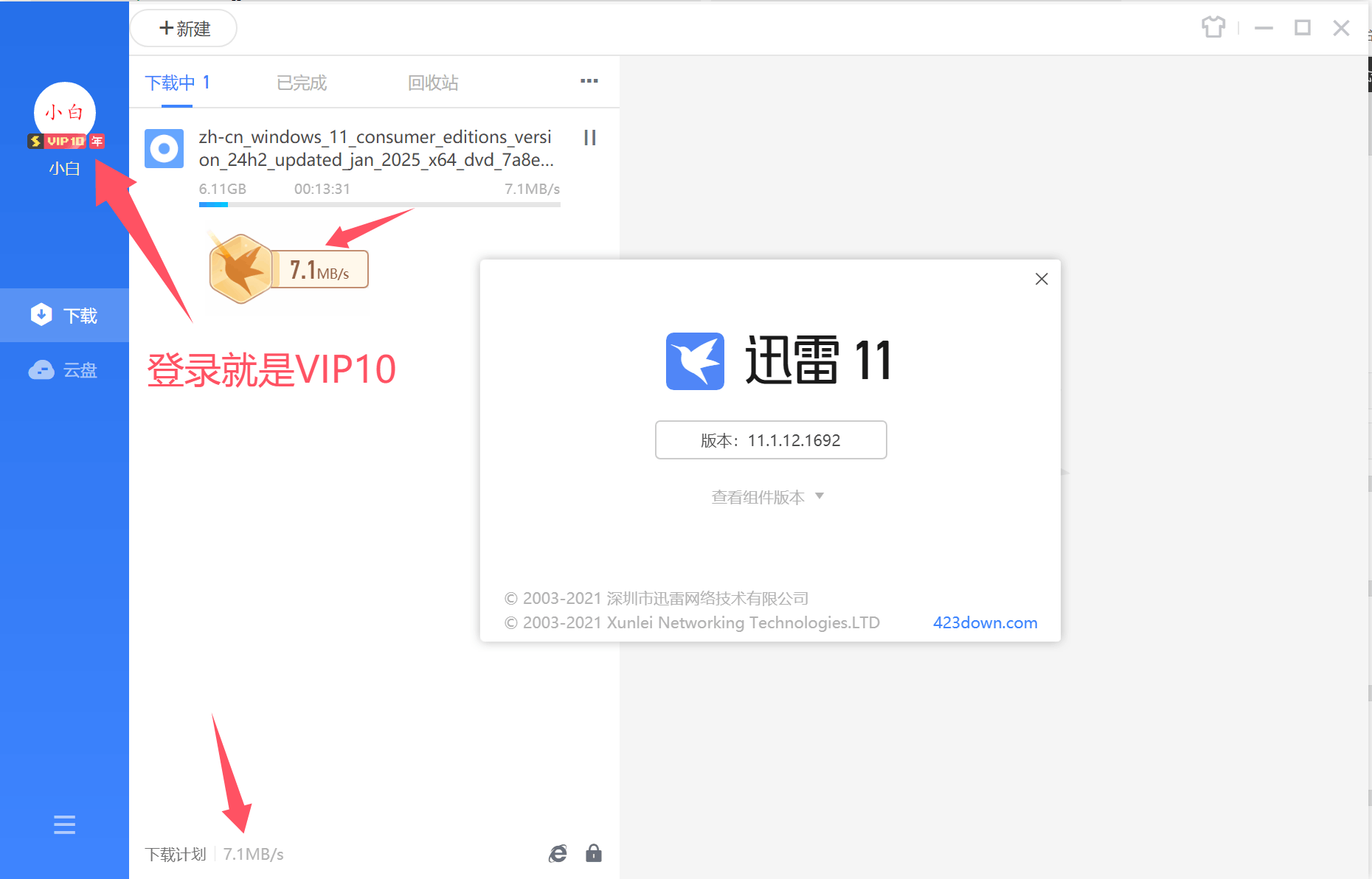This screenshot has width=1372, height=879.
Task: Minimize the Xunlei window
Action: [x=1264, y=28]
